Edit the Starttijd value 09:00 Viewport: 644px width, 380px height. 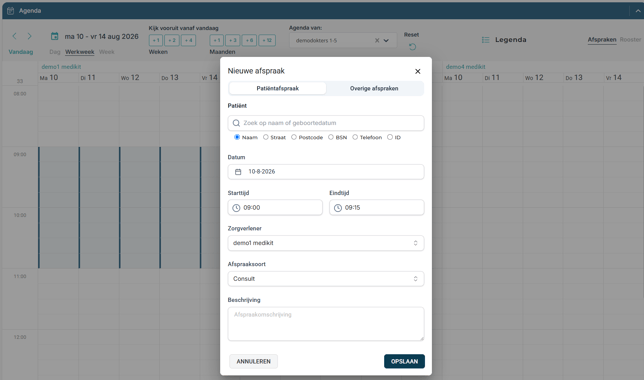tap(252, 208)
